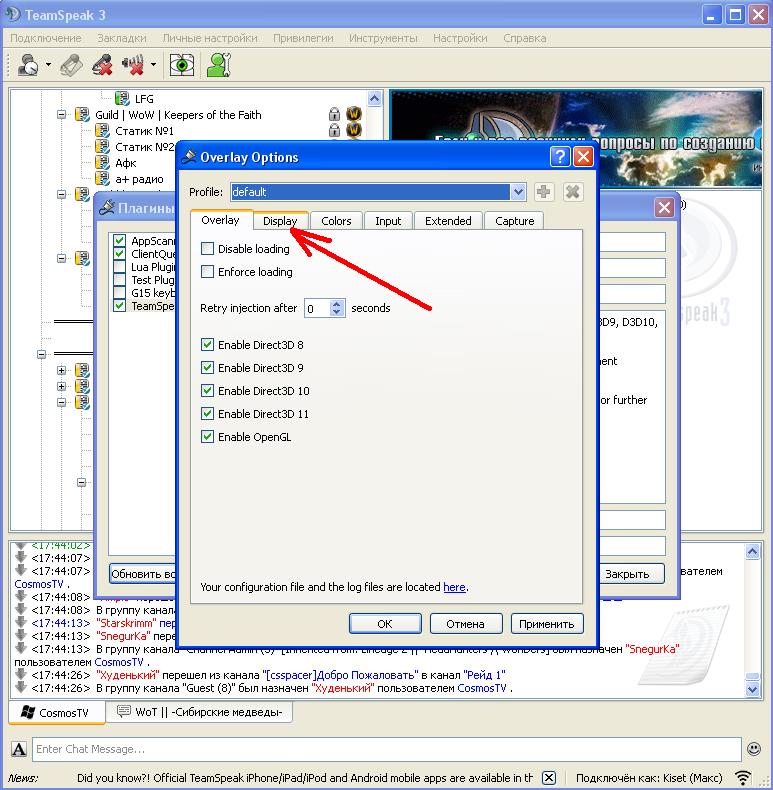Click the disconnect from server toolbar icon
The height and width of the screenshot is (790, 773).
click(71, 65)
